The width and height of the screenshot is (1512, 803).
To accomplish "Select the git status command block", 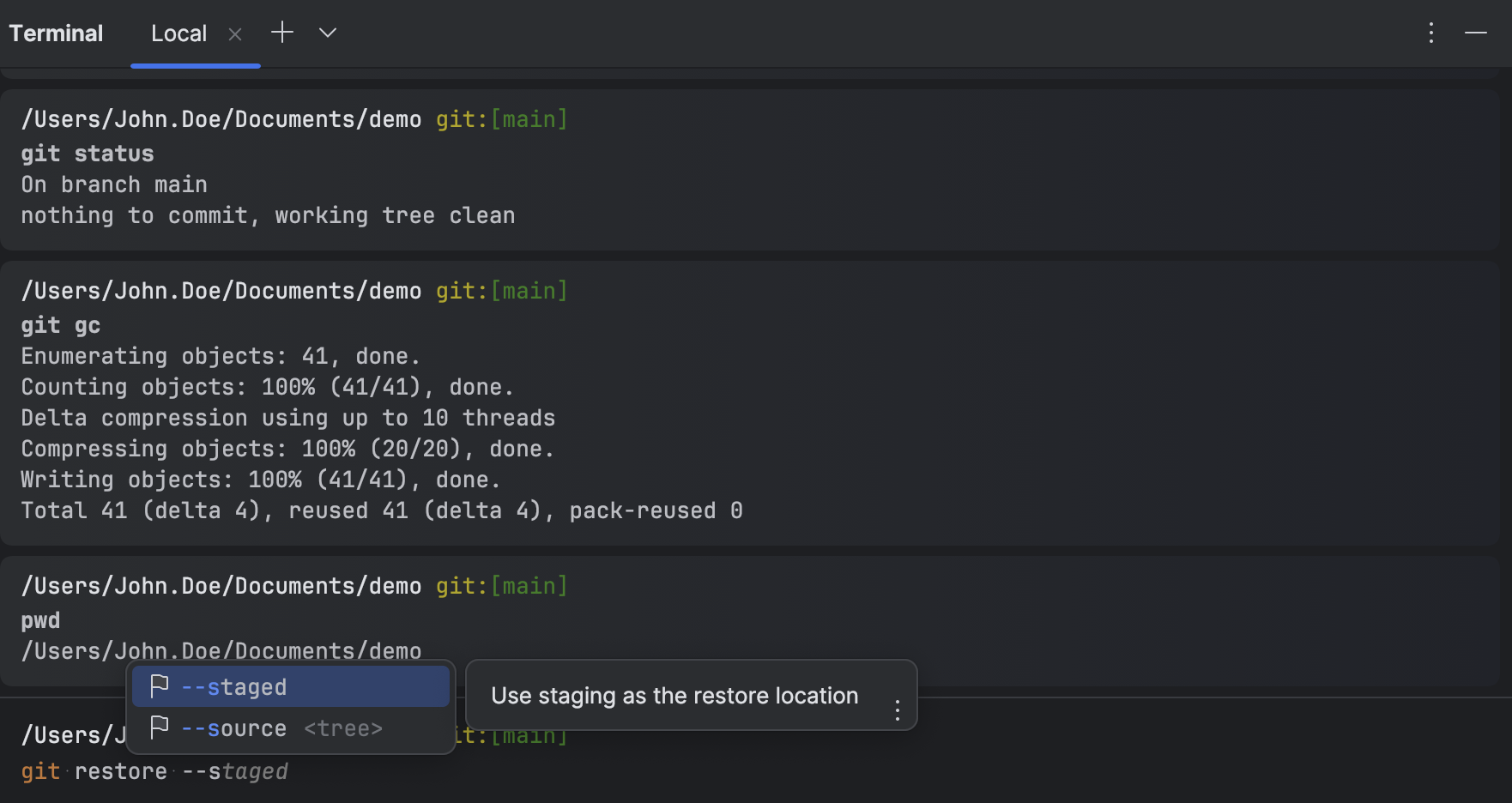I will pos(343,167).
